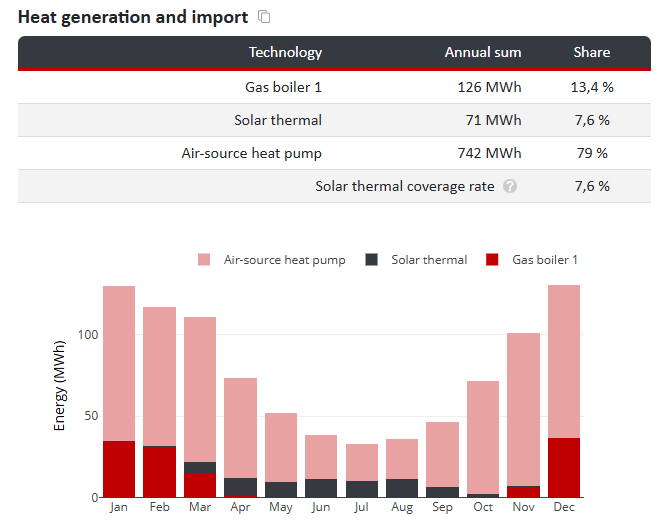Click the Heat generation and import heading
Image resolution: width=667 pixels, height=532 pixels.
133,17
